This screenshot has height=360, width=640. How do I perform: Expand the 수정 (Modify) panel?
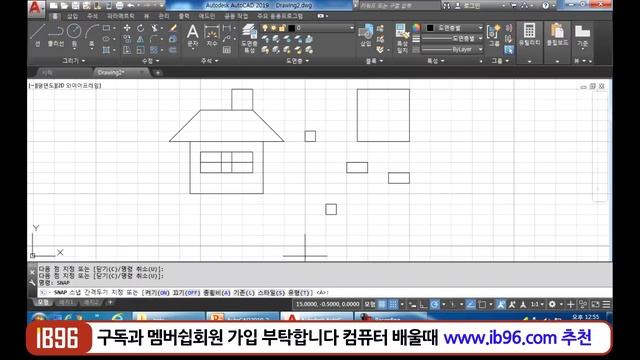point(150,60)
